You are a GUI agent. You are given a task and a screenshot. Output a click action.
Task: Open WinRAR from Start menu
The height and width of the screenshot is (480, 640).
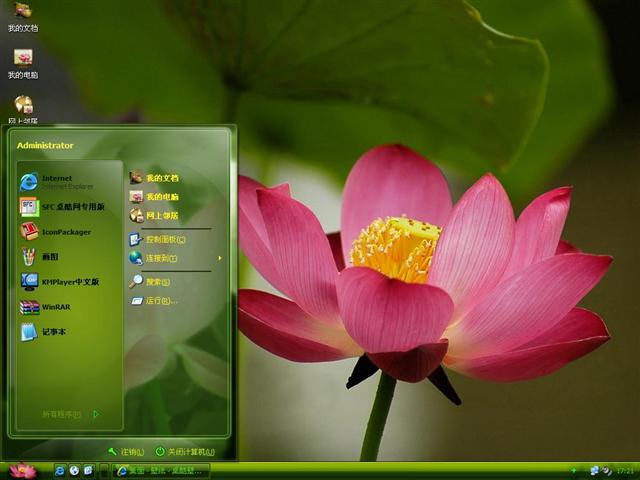46,307
